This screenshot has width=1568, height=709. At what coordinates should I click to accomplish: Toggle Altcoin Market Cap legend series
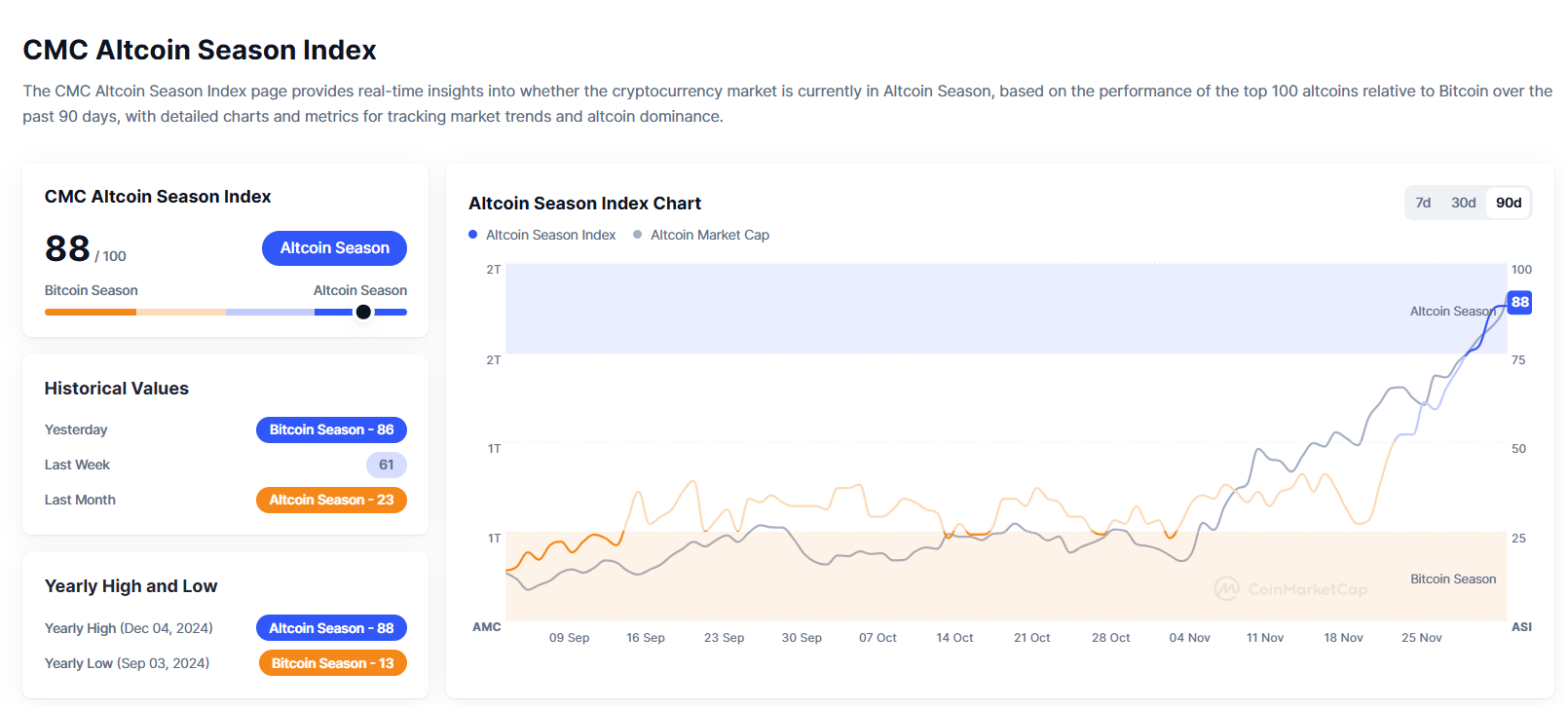point(701,235)
